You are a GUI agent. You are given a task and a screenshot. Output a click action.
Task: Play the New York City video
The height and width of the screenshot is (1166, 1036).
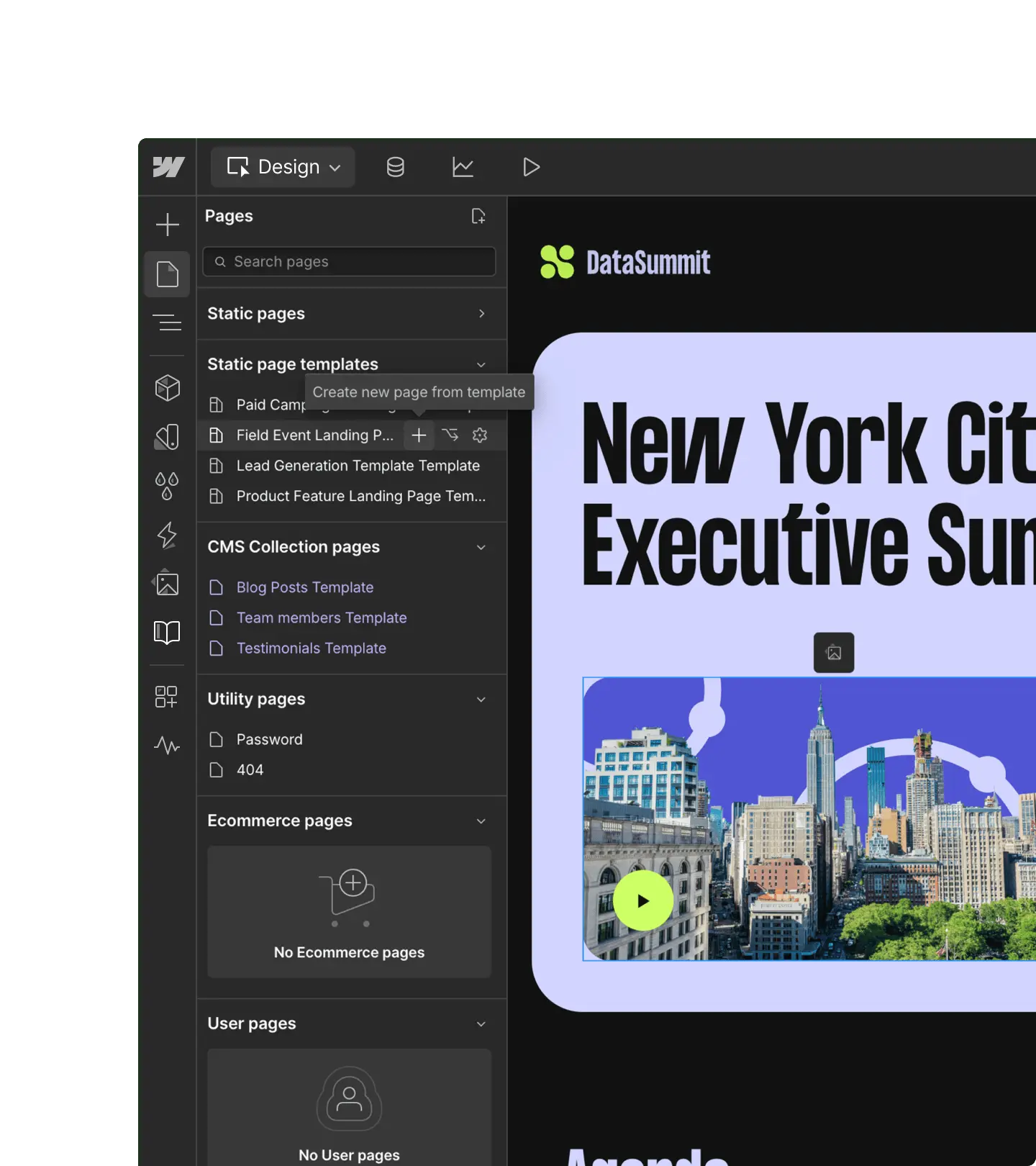pos(643,900)
